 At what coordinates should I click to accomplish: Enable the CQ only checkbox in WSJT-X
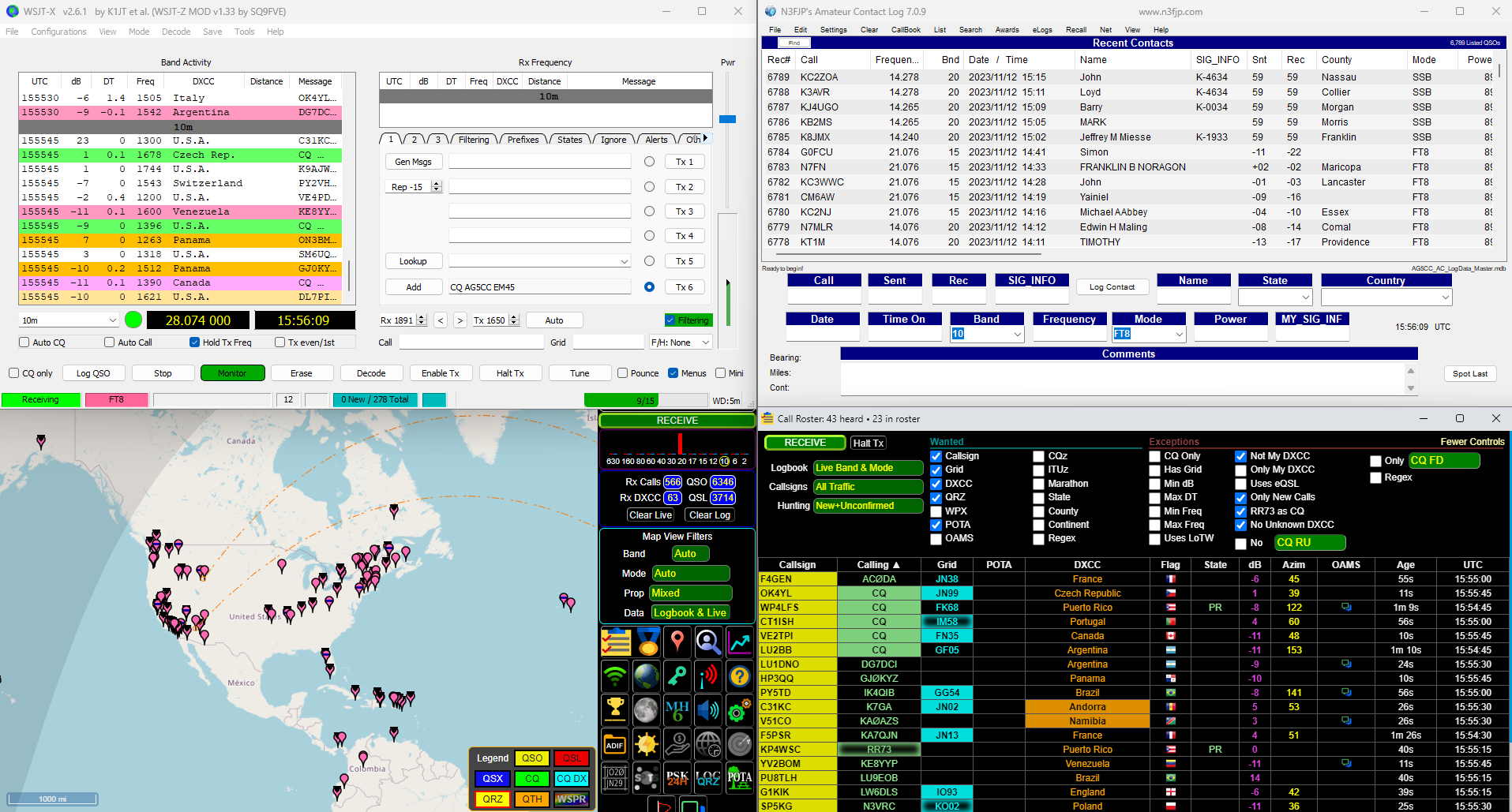click(13, 372)
